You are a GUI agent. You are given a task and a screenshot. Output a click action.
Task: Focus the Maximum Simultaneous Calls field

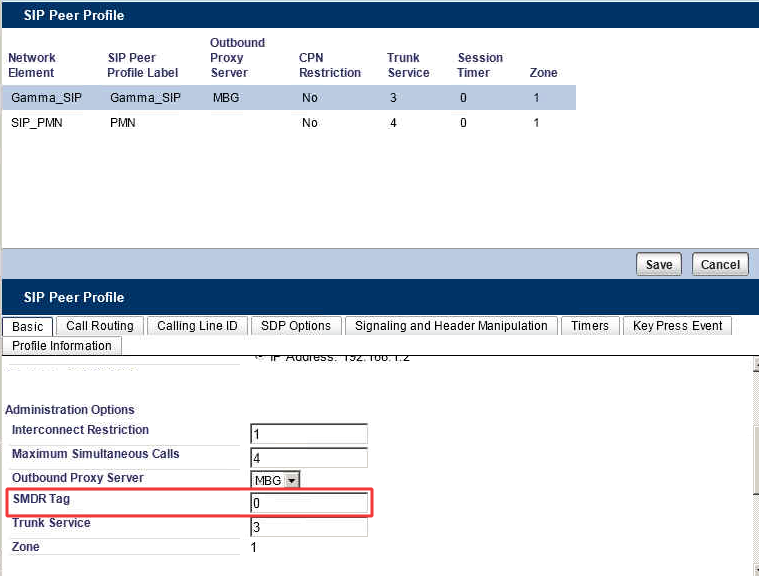click(309, 458)
